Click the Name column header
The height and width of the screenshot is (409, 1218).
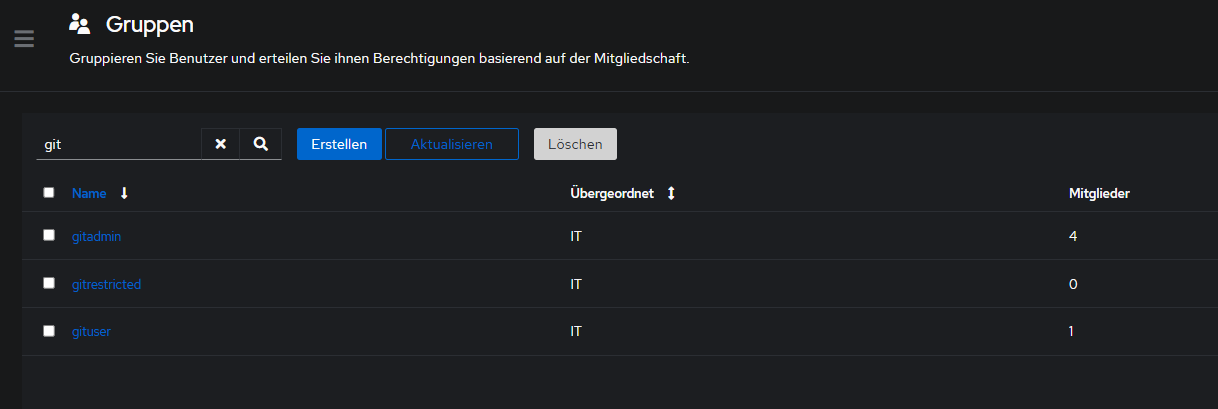(89, 193)
